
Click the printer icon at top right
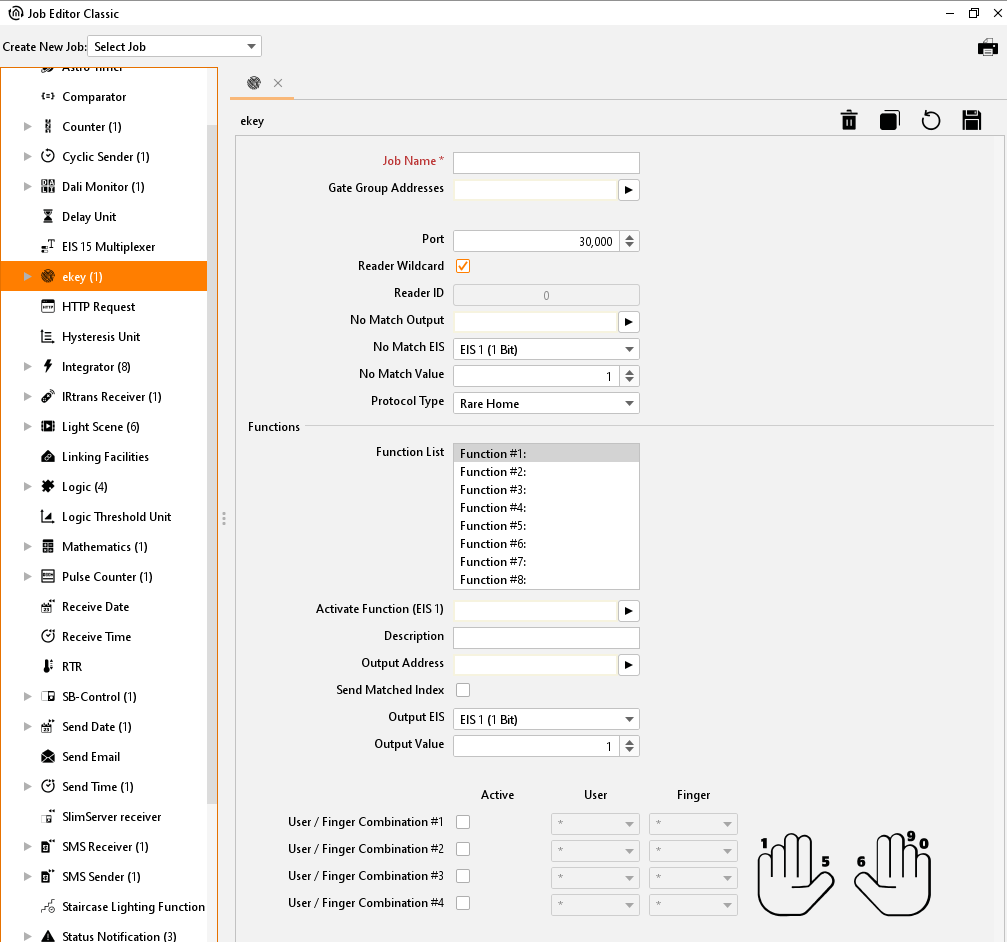click(x=987, y=47)
